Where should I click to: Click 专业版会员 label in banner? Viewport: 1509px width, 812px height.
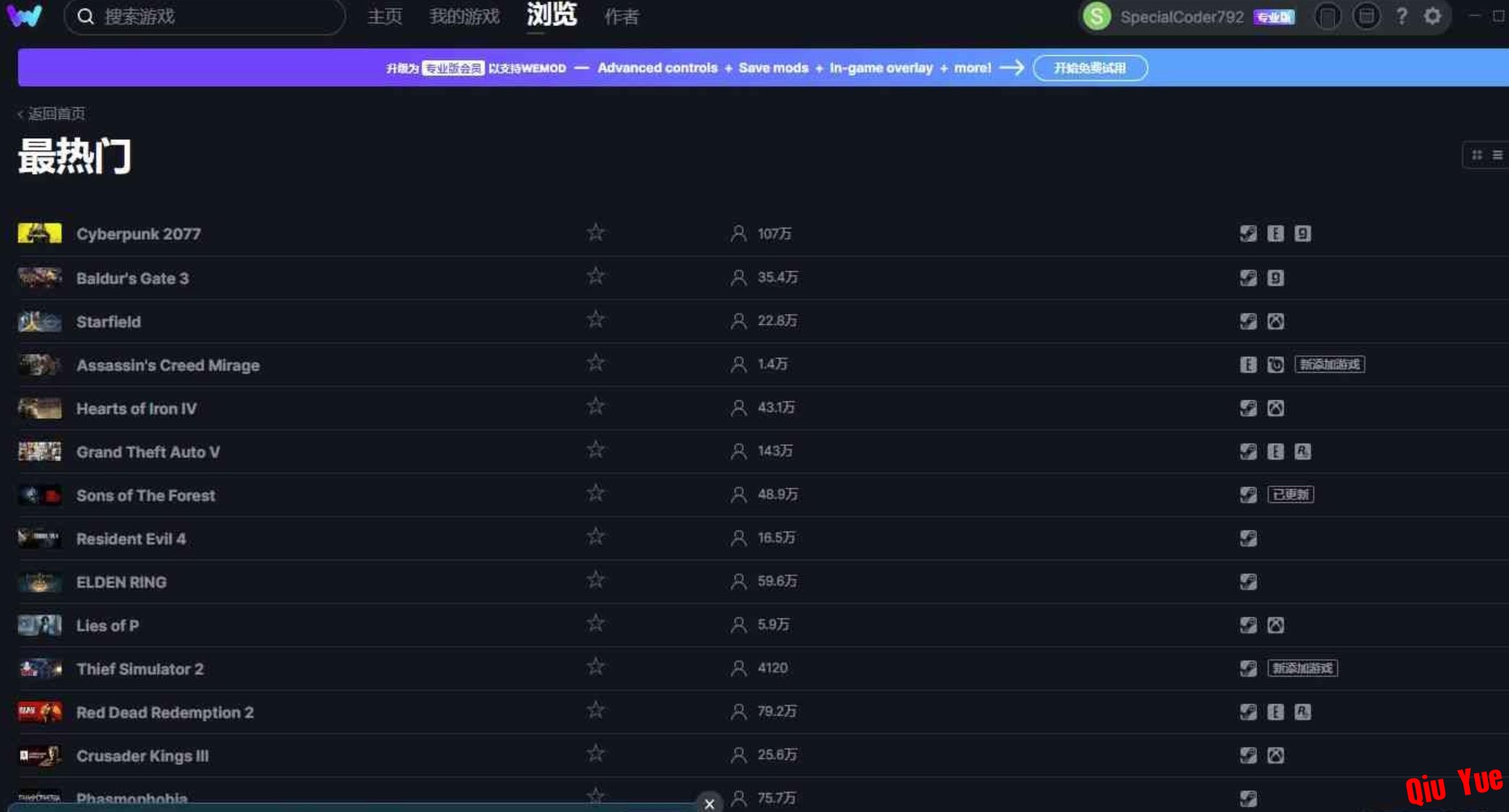(453, 68)
